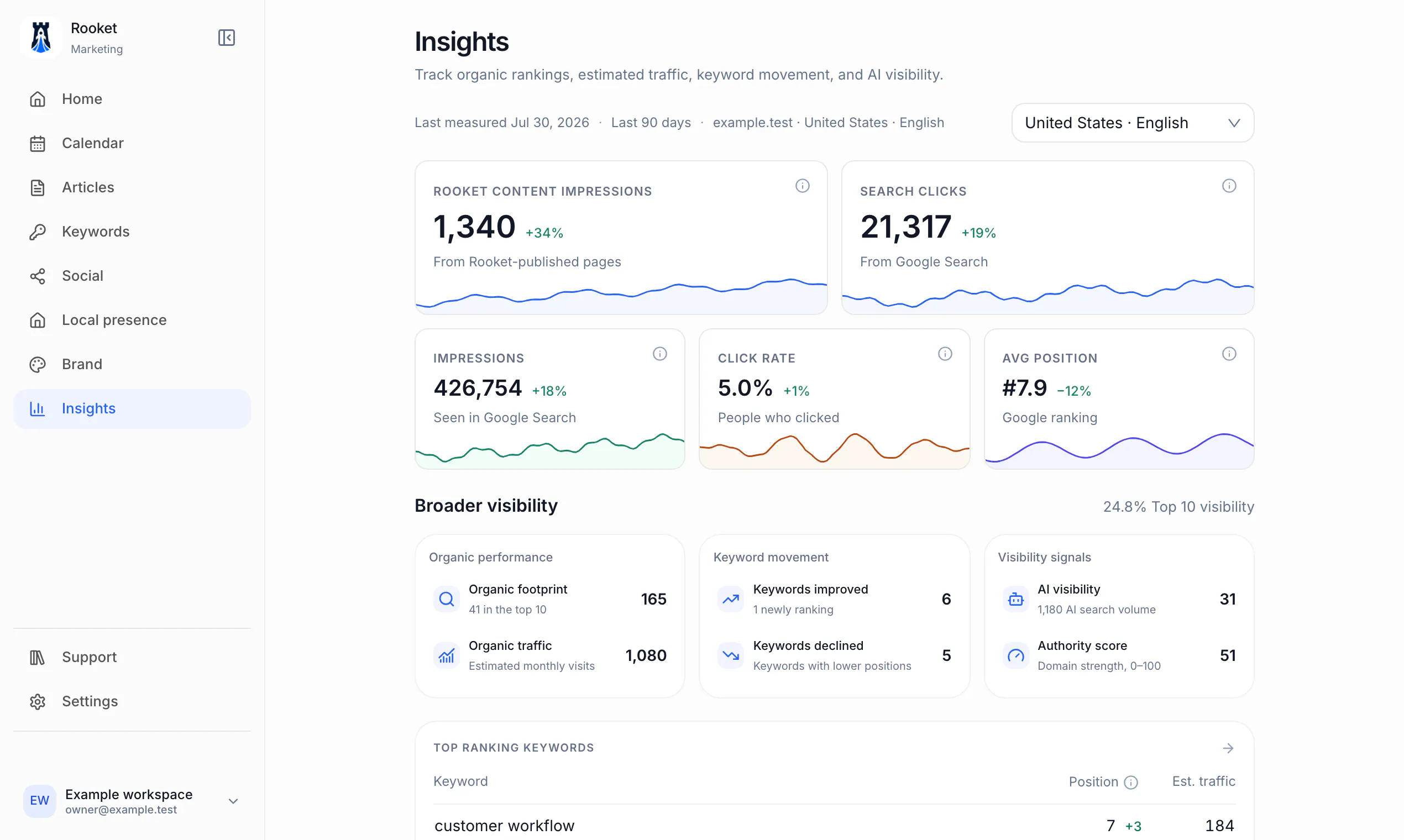Click the Click Rate orange sparkline
Image resolution: width=1404 pixels, height=840 pixels.
pyautogui.click(x=835, y=450)
